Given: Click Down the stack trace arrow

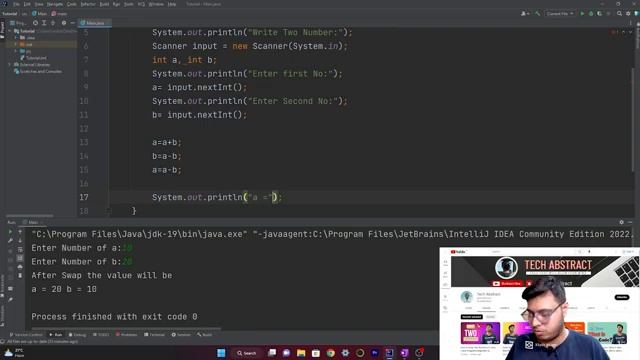Looking at the screenshot, I should click(20, 241).
